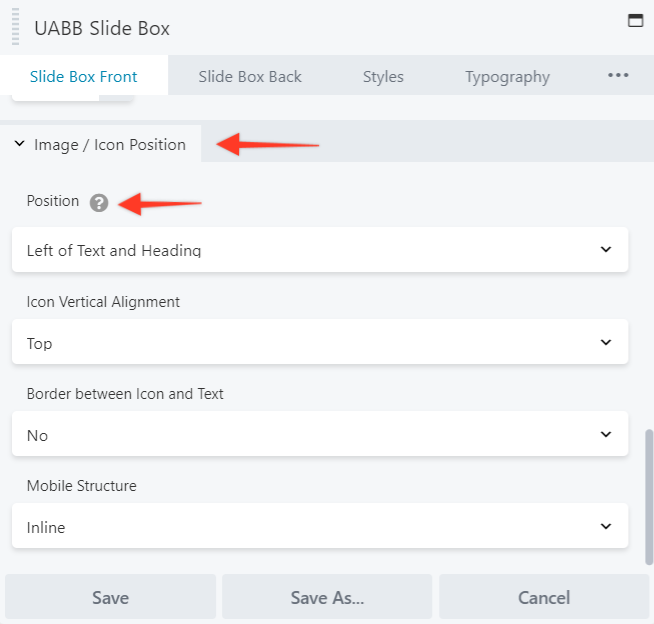Image resolution: width=654 pixels, height=624 pixels.
Task: Click the chevron arrow on Mobile Structure dropdown
Action: click(606, 526)
